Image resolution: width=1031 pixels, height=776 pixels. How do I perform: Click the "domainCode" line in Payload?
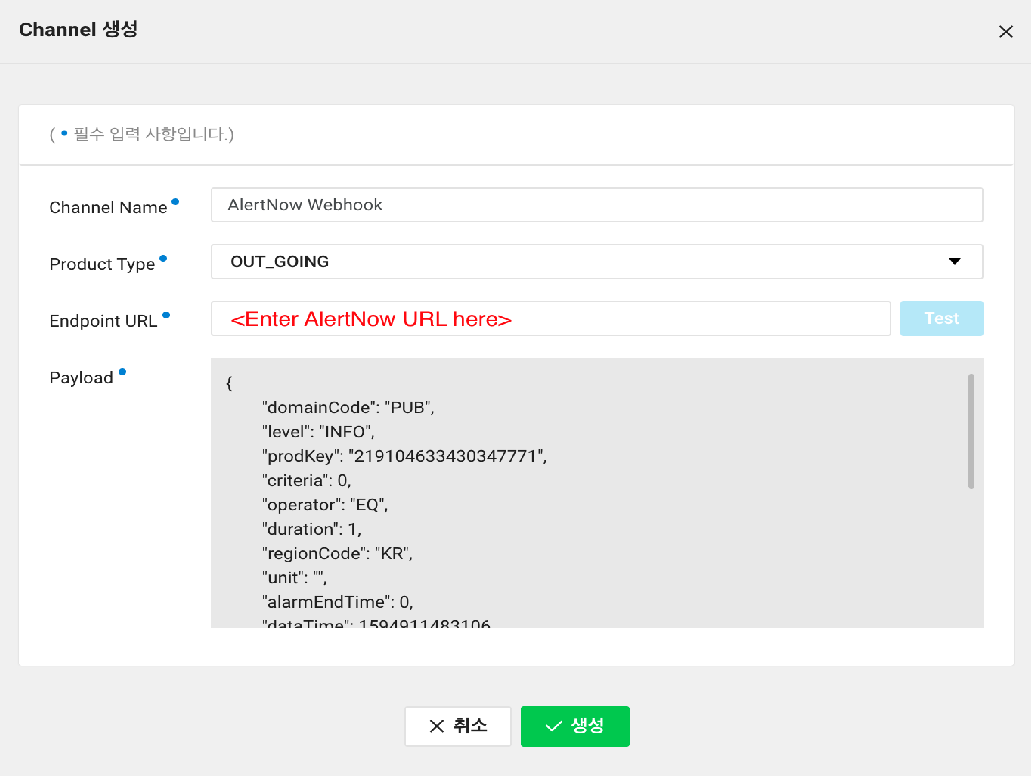(x=348, y=408)
